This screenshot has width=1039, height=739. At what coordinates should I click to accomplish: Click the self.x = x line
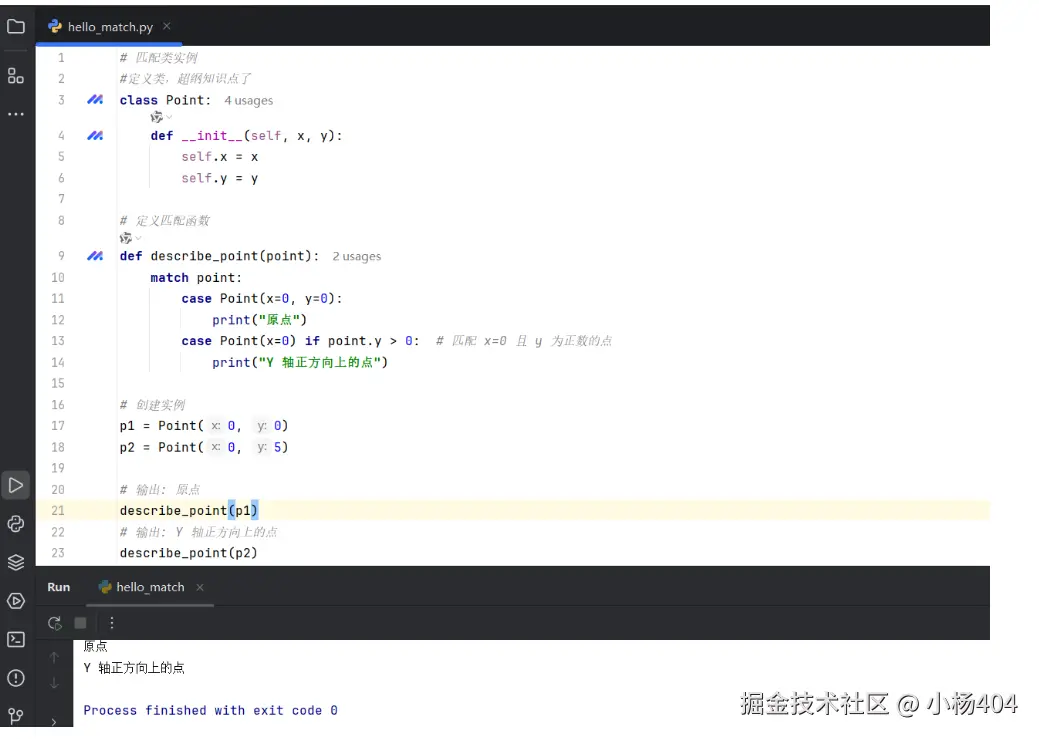click(220, 157)
